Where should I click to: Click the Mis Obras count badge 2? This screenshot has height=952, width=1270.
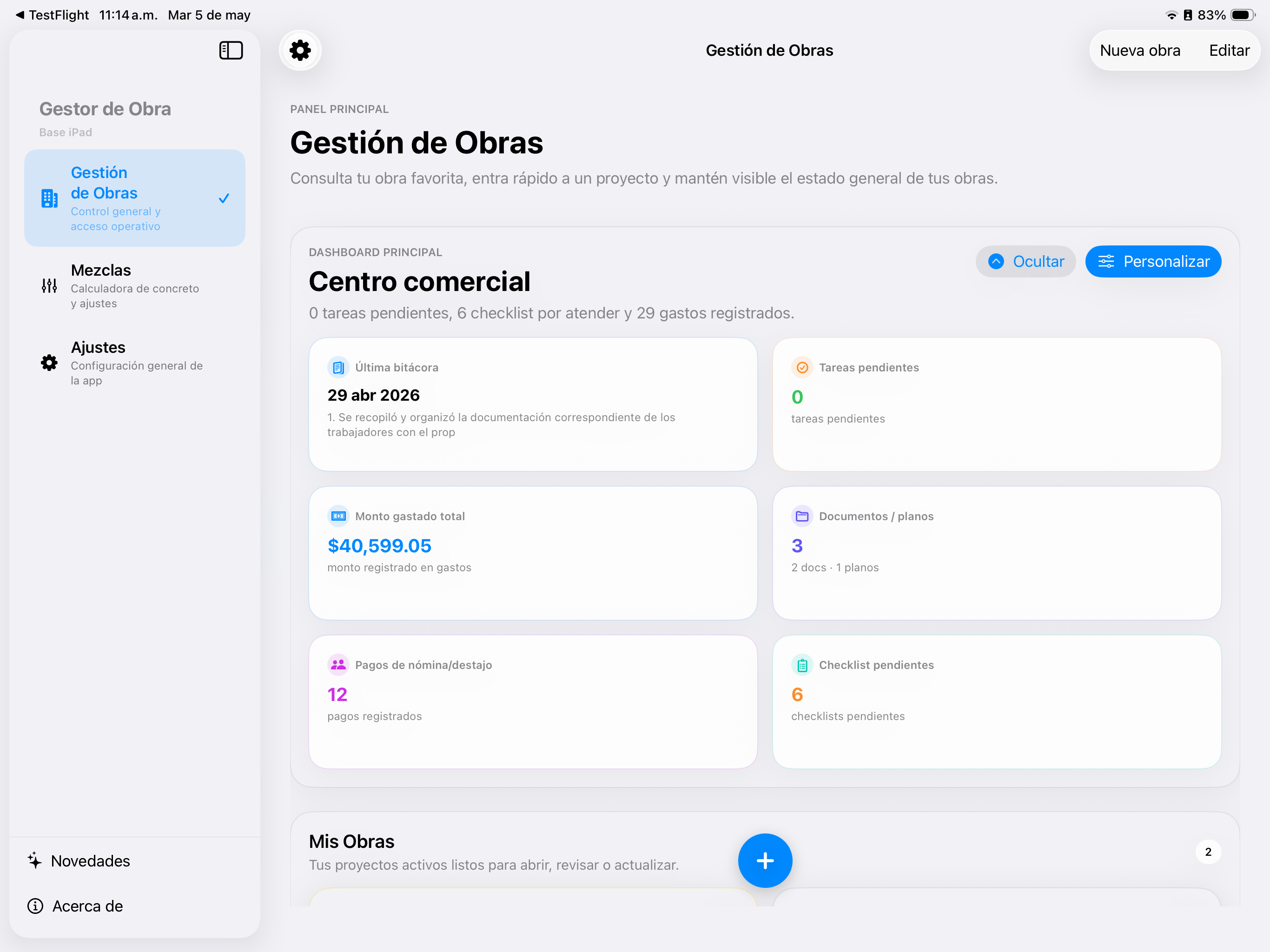[x=1208, y=852]
